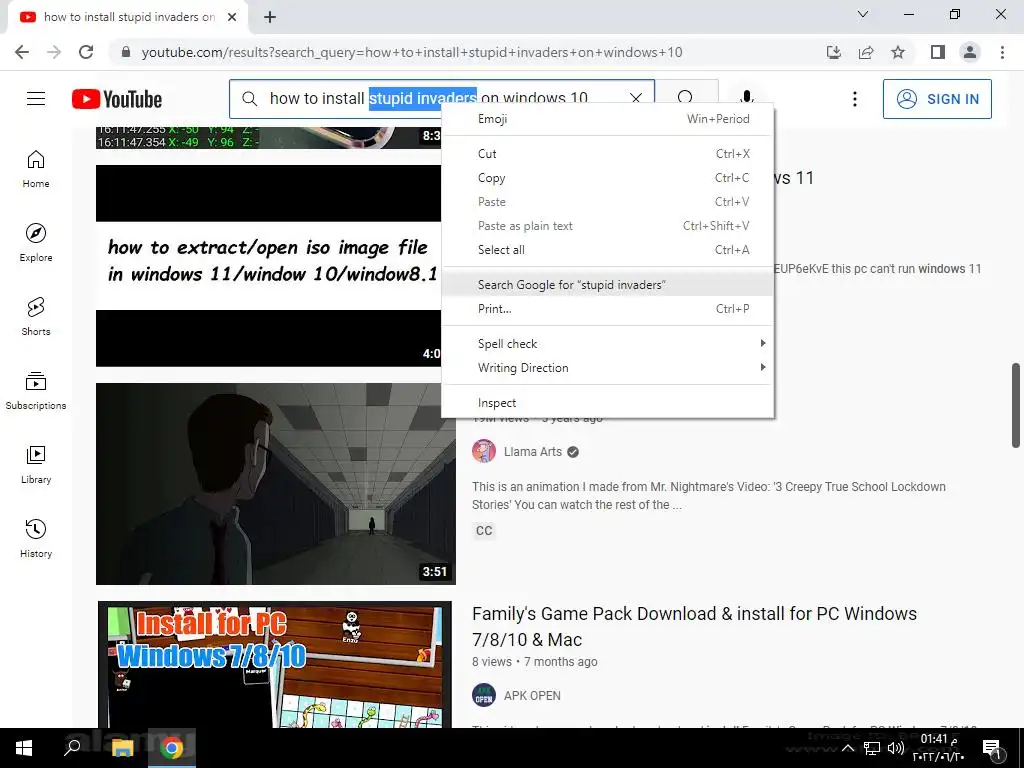Expand the Spell check submenu
Image resolution: width=1024 pixels, height=768 pixels.
pos(608,344)
